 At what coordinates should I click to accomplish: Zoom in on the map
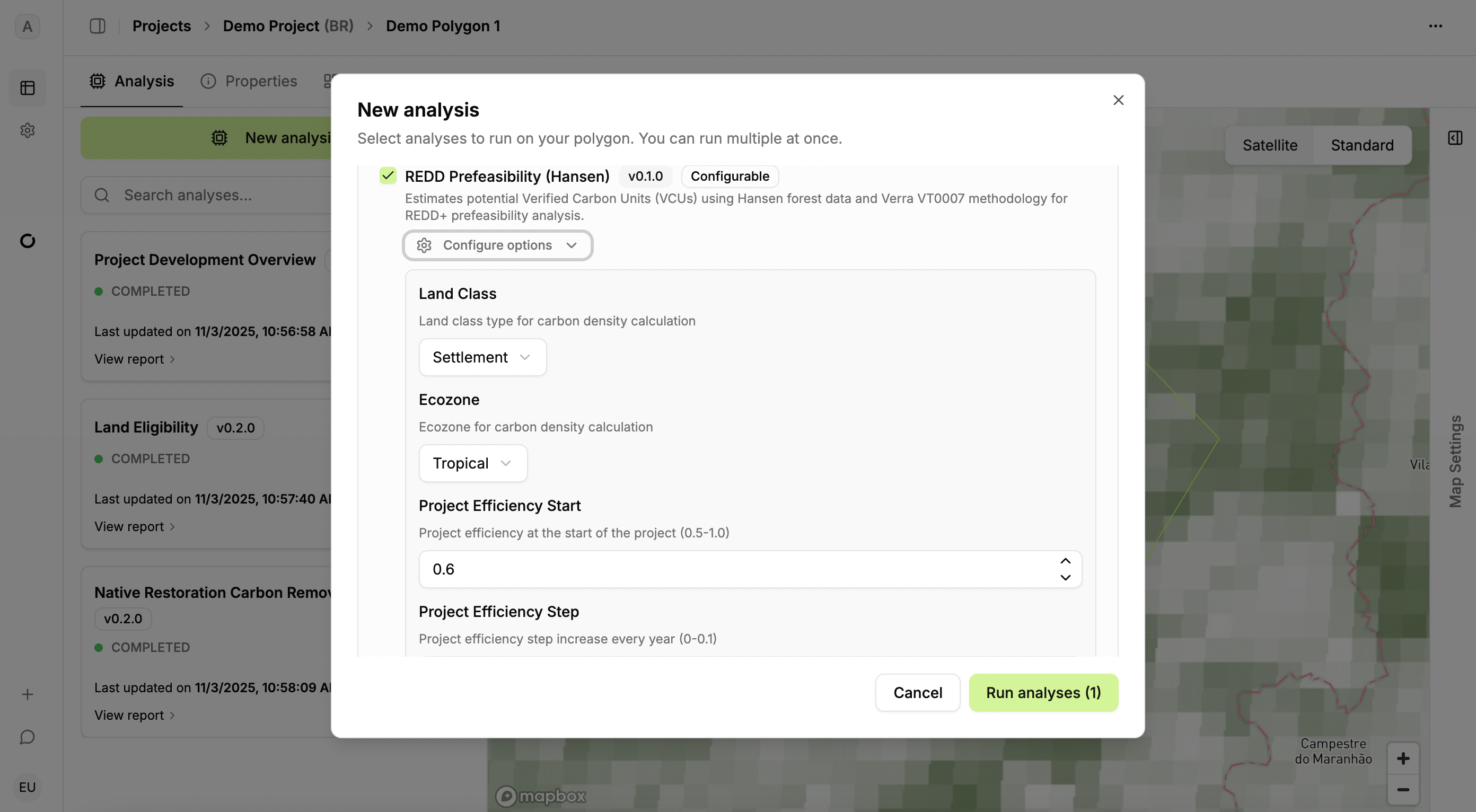[x=1403, y=758]
